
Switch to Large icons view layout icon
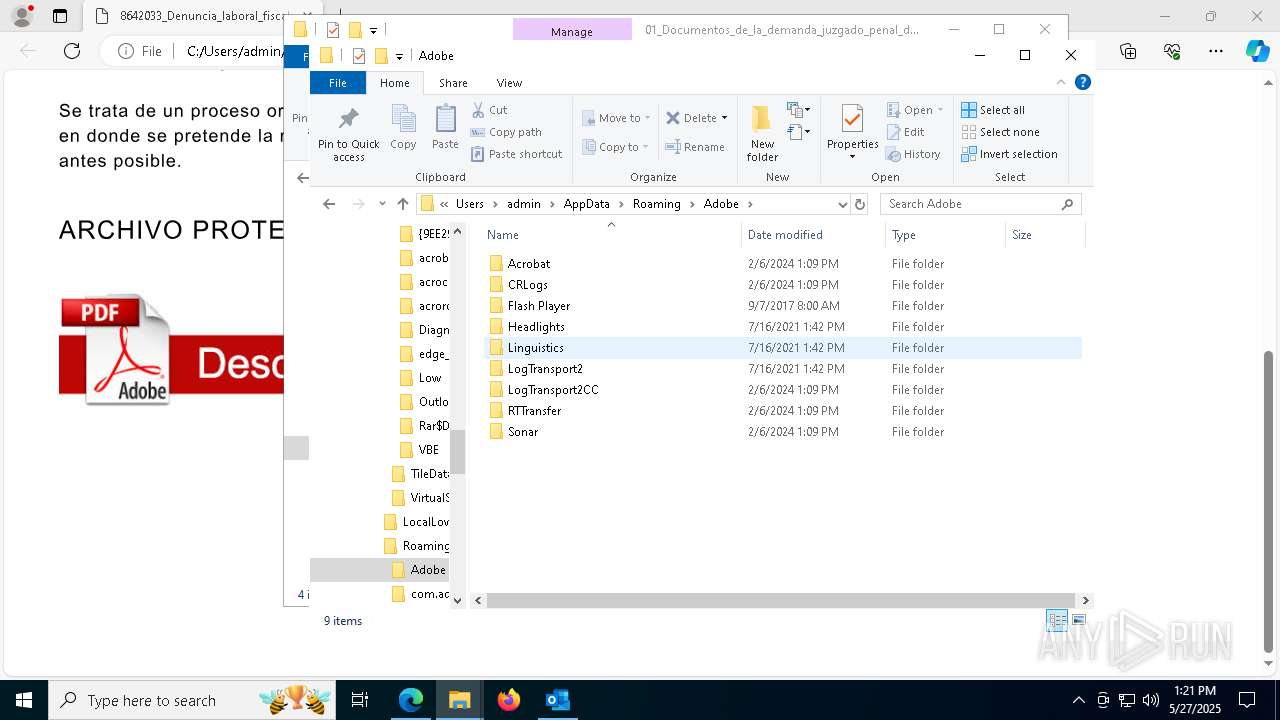coord(1078,621)
